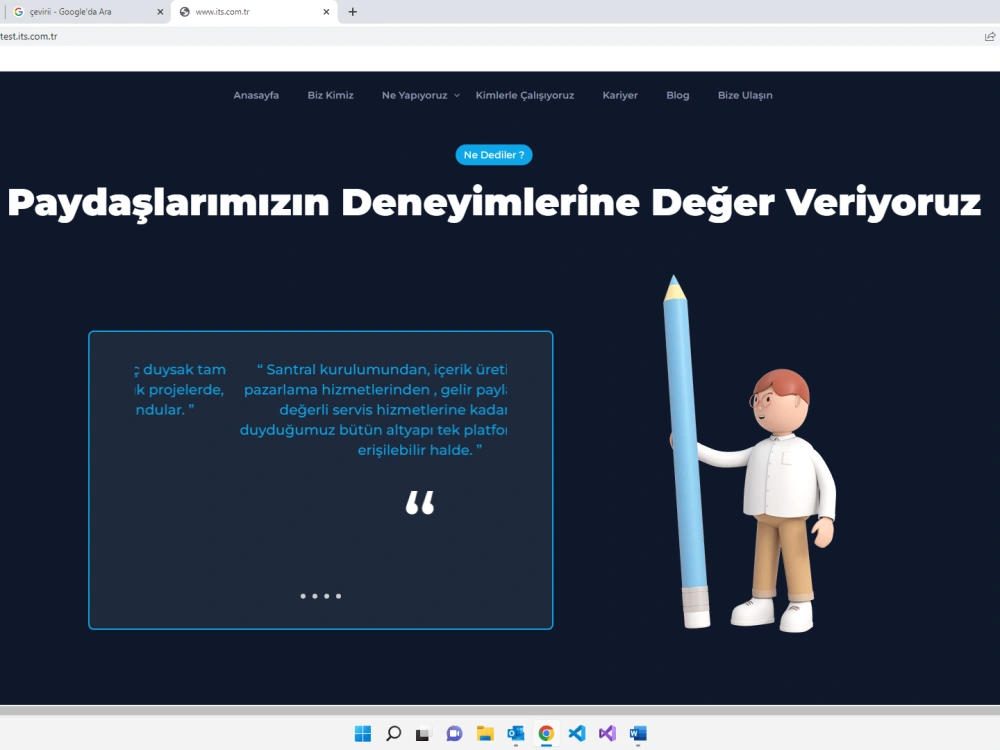The height and width of the screenshot is (750, 1000).
Task: Close the Google çeviri tab
Action: (160, 11)
